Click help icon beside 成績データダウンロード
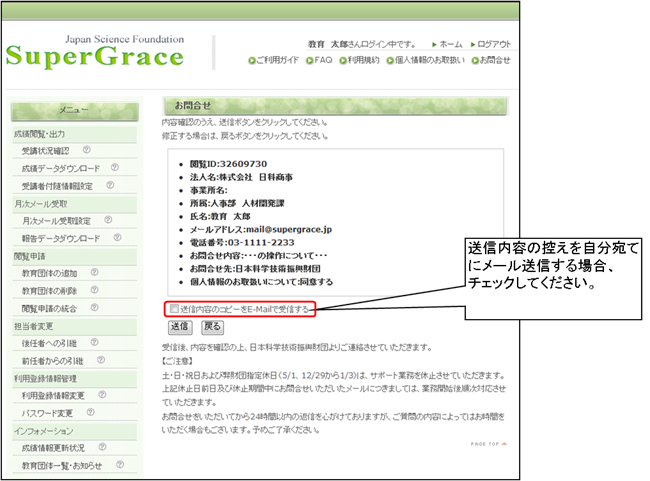This screenshot has width=650, height=481. point(113,168)
